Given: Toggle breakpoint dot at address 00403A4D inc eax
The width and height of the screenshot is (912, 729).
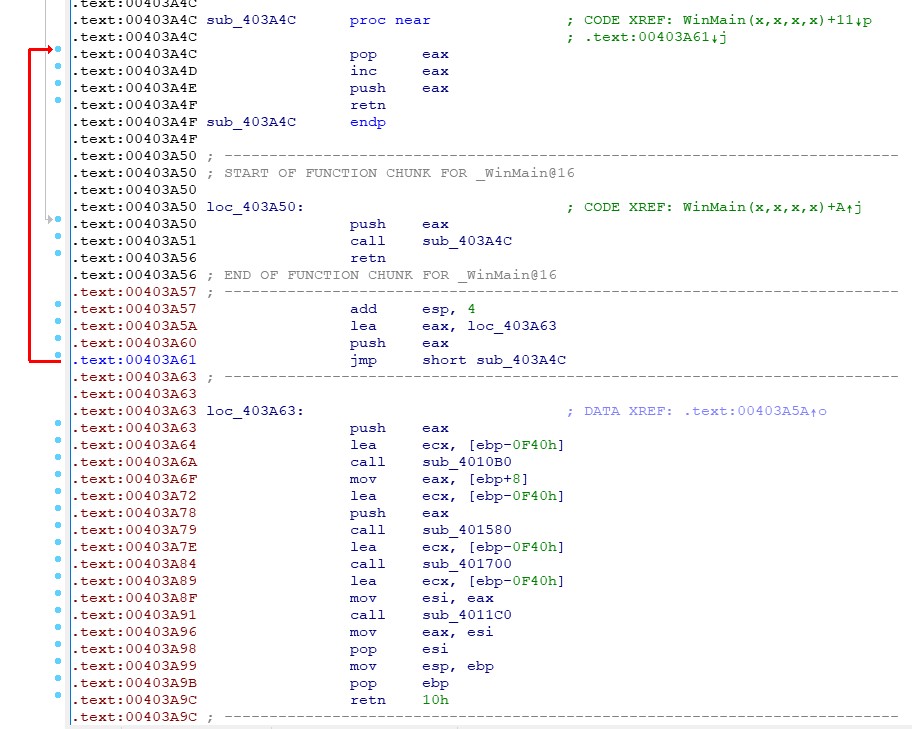Looking at the screenshot, I should click(58, 66).
